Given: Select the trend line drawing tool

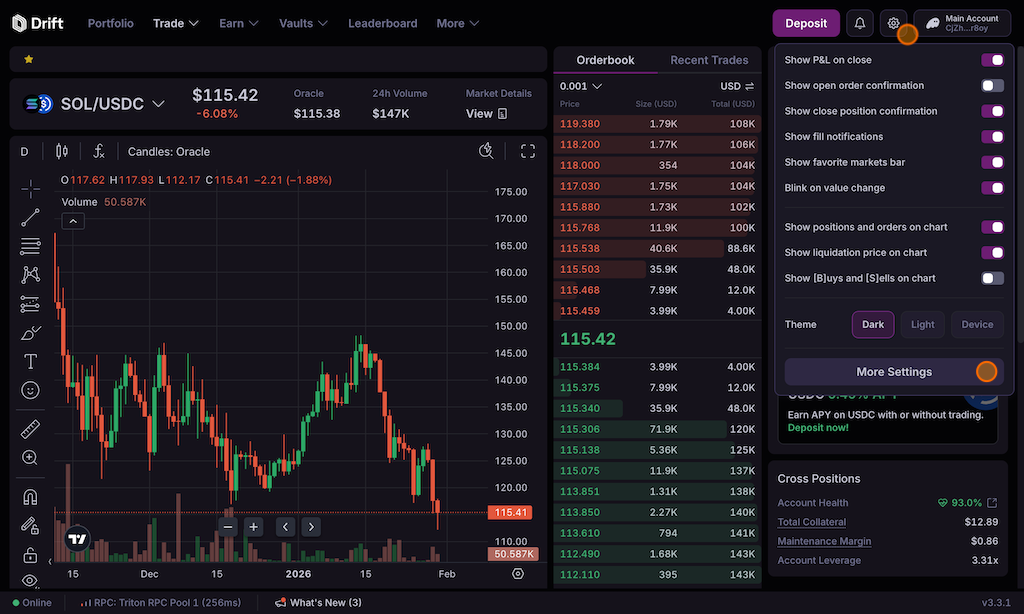Looking at the screenshot, I should tap(30, 216).
